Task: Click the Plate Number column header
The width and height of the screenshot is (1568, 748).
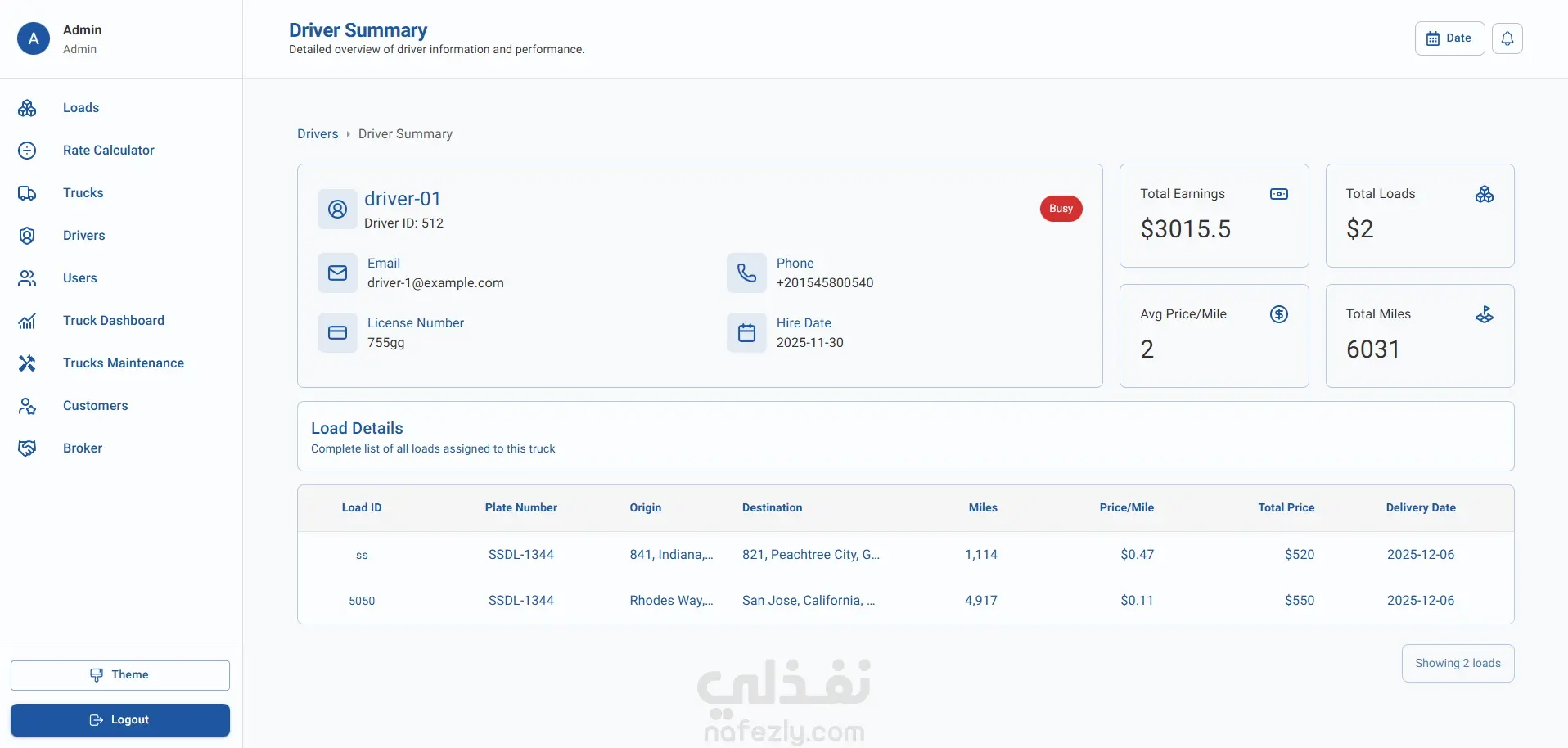Action: (521, 508)
